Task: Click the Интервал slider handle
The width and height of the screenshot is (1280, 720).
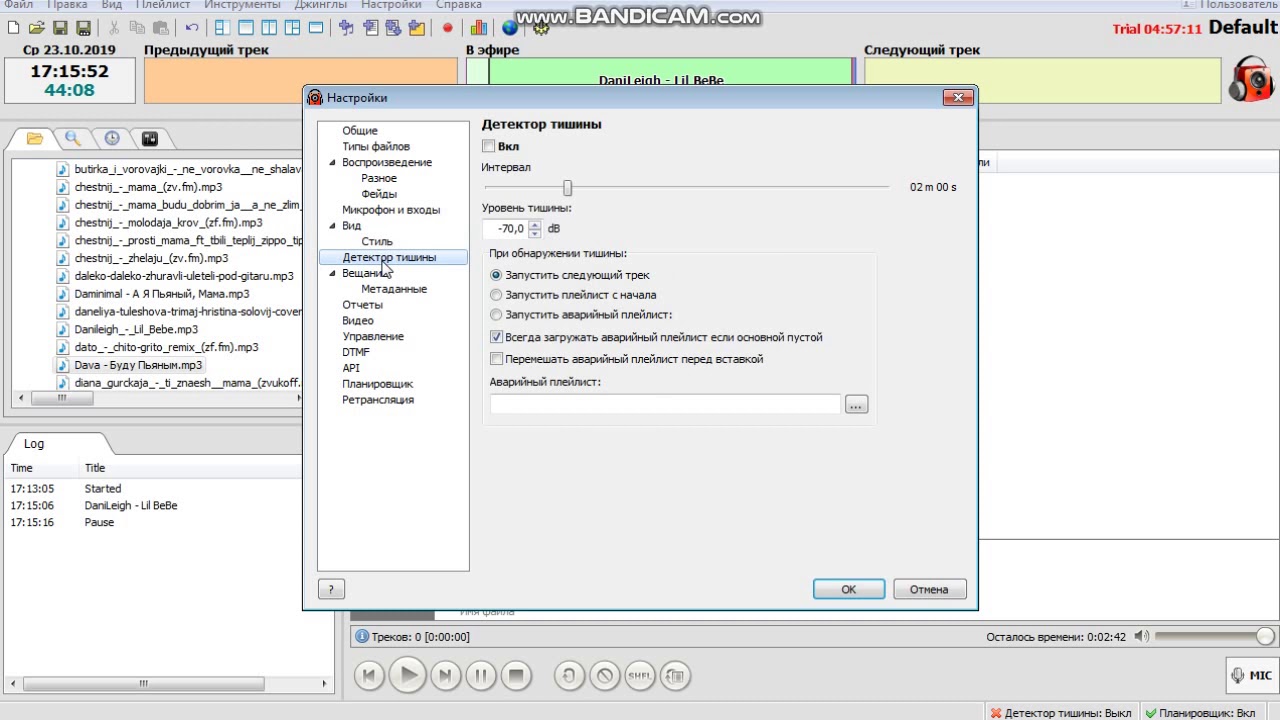Action: coord(567,188)
